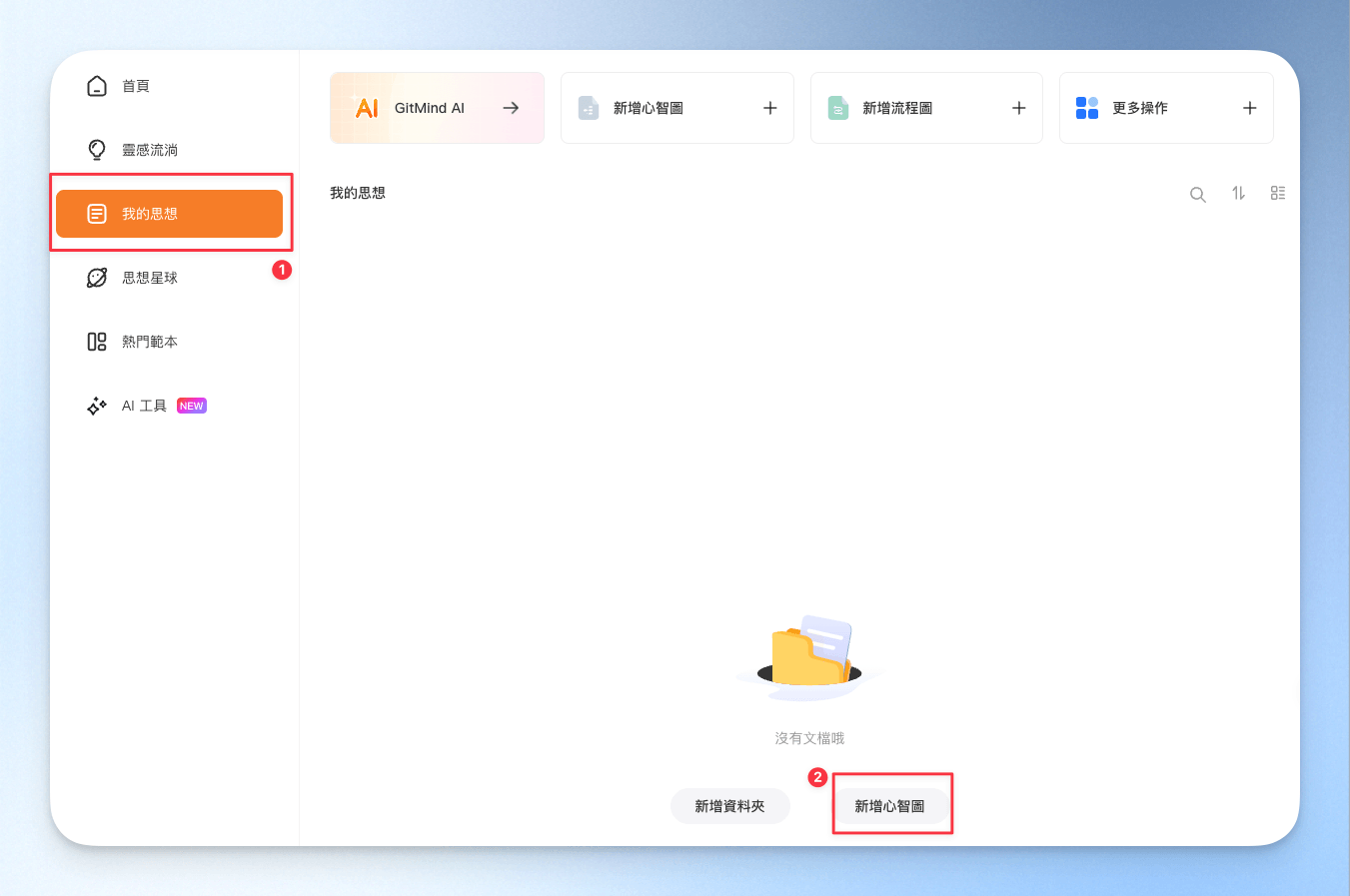Open GitMind AI via arrow
Image resolution: width=1350 pixels, height=896 pixels.
pos(511,108)
